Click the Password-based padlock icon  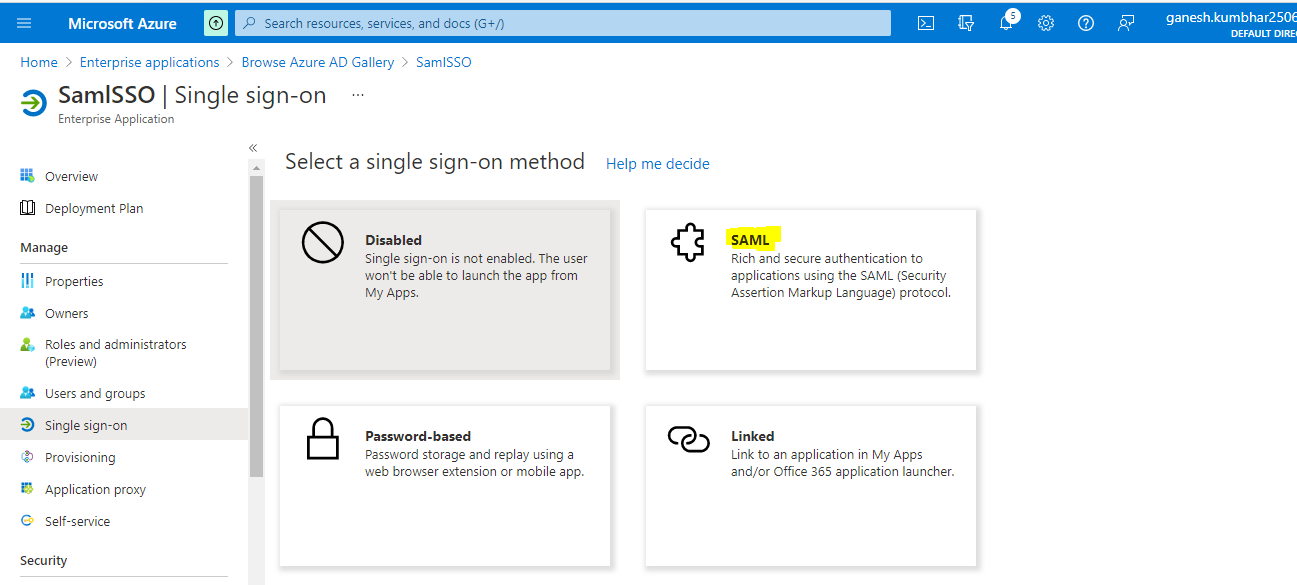322,439
